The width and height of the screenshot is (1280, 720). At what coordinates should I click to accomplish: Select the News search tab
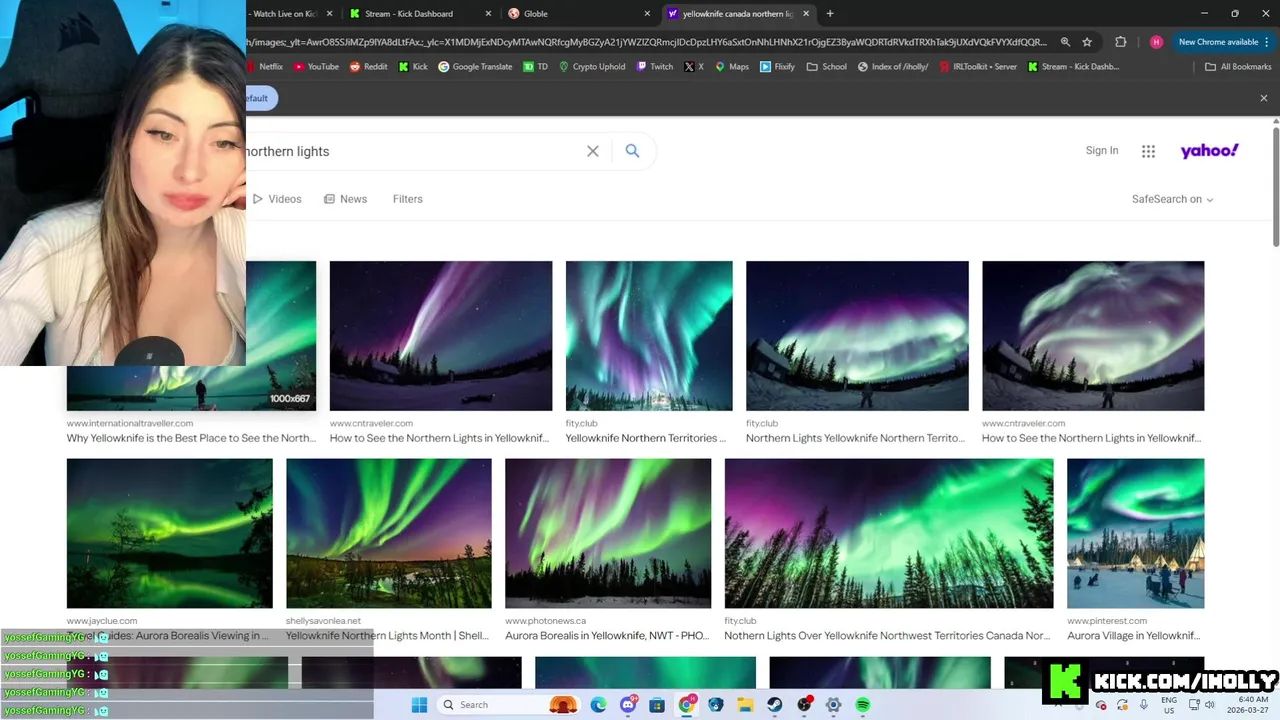point(345,199)
